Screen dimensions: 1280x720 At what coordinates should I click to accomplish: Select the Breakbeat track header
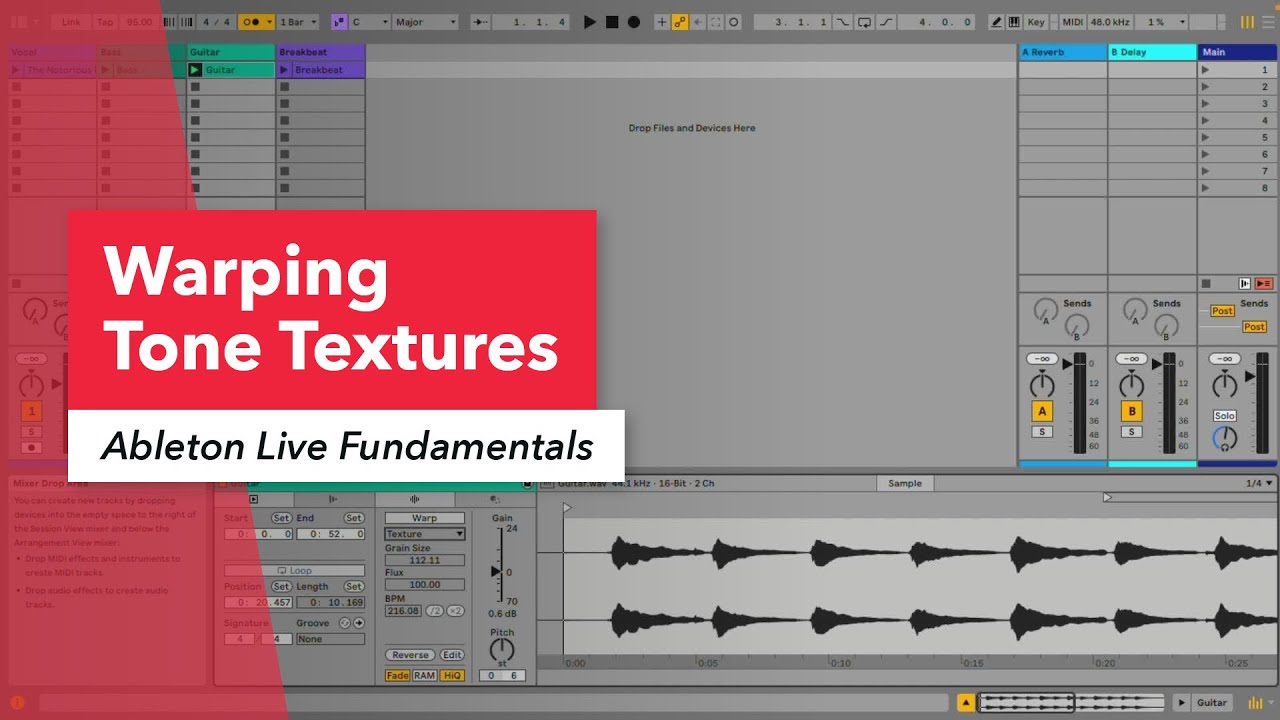click(321, 52)
